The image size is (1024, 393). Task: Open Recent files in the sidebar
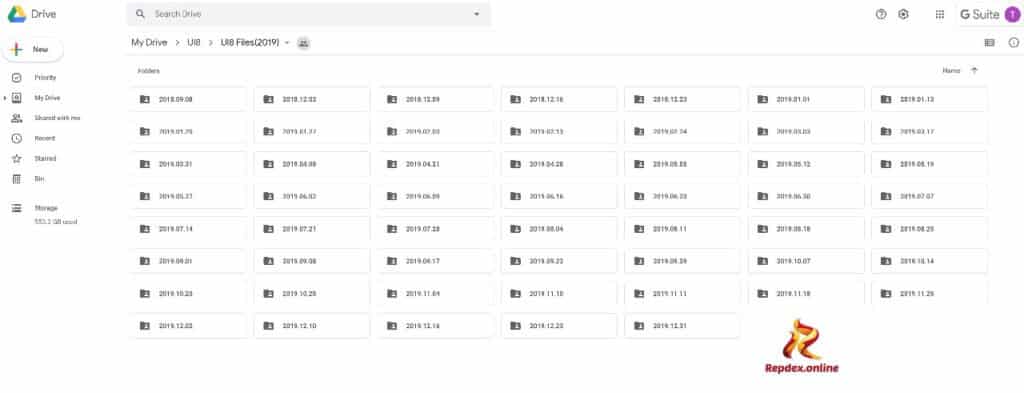coord(44,138)
